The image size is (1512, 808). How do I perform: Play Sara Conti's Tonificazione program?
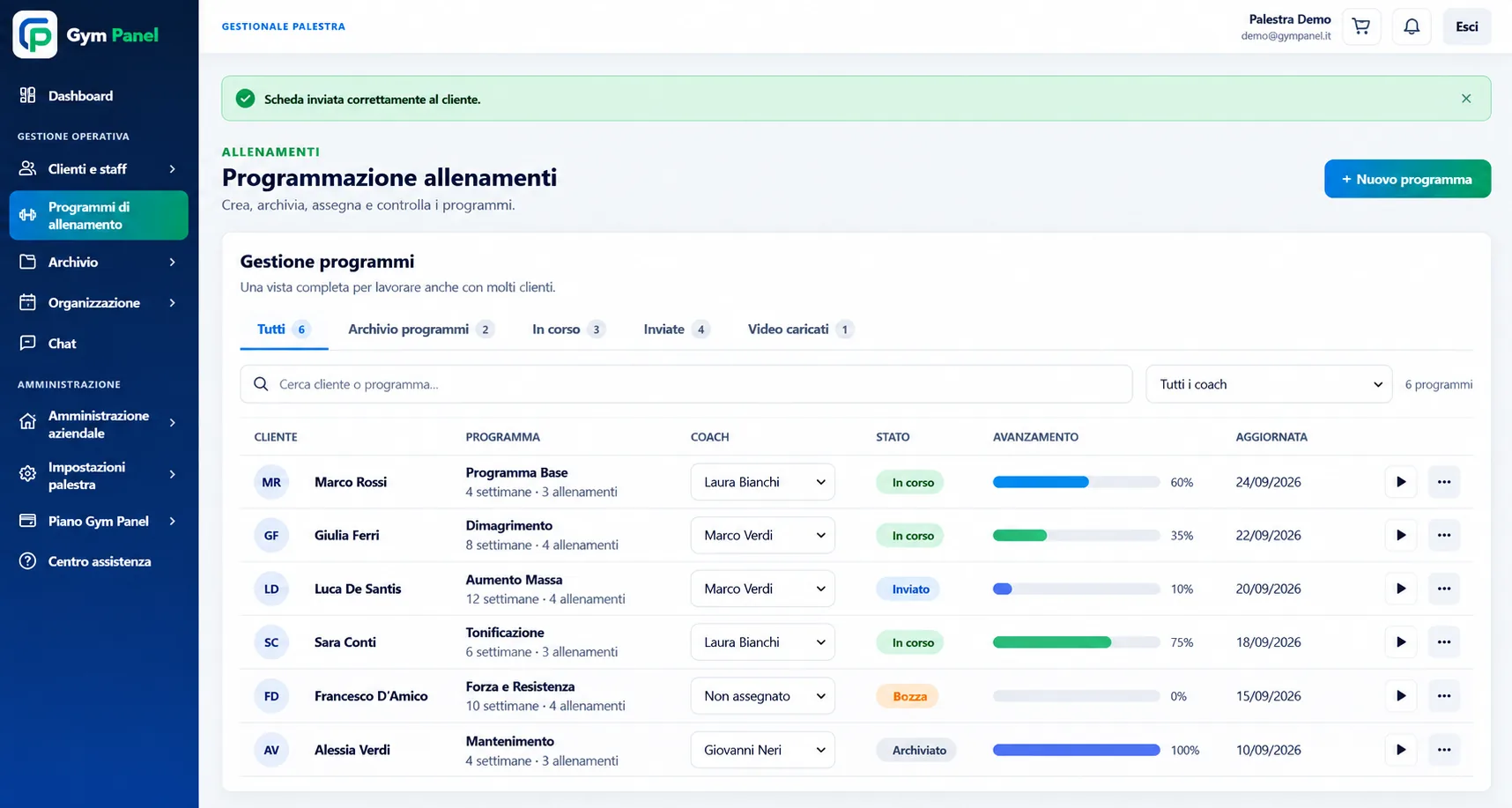point(1401,642)
